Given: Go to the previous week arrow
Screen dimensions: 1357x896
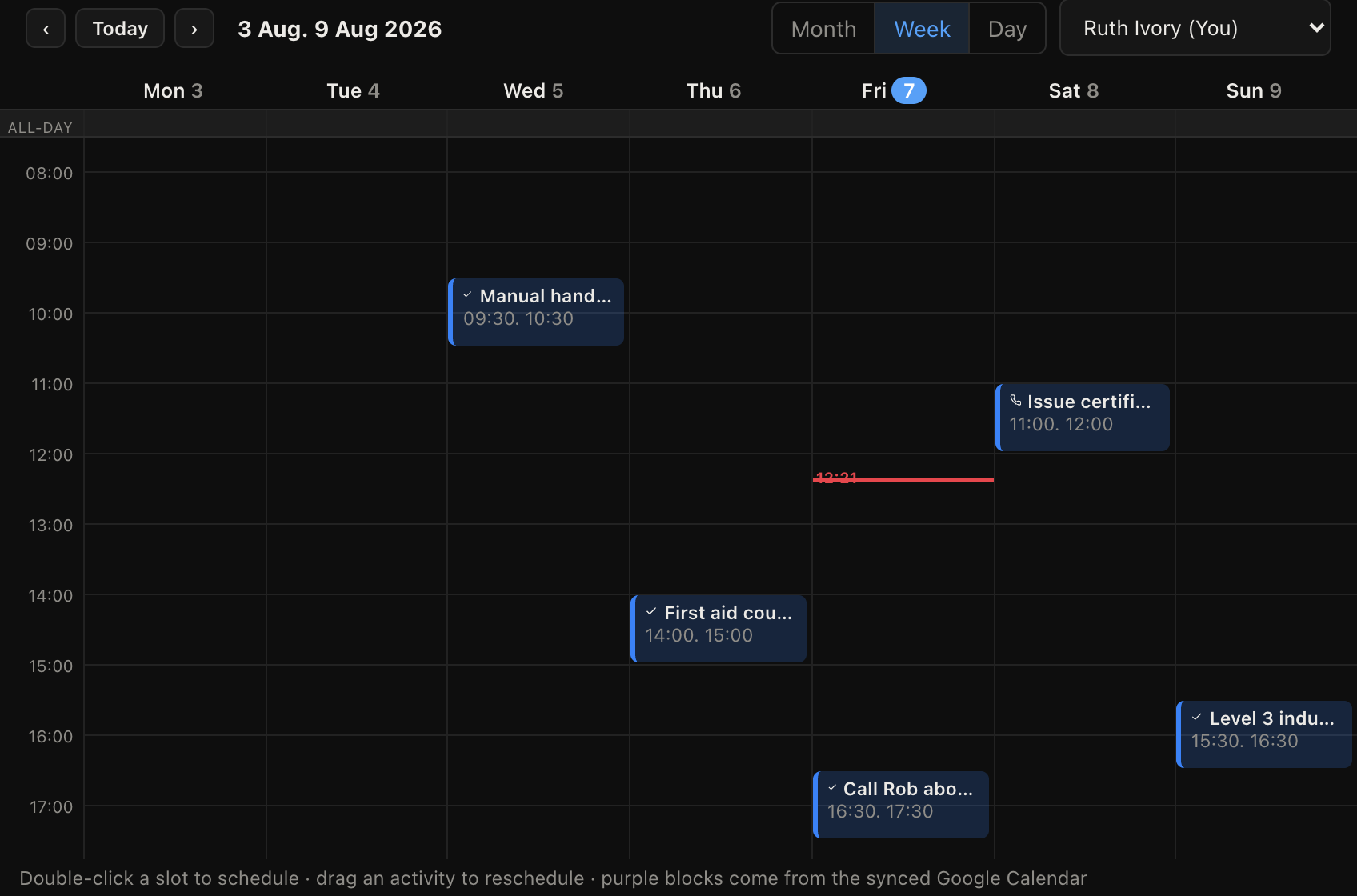Looking at the screenshot, I should [46, 29].
